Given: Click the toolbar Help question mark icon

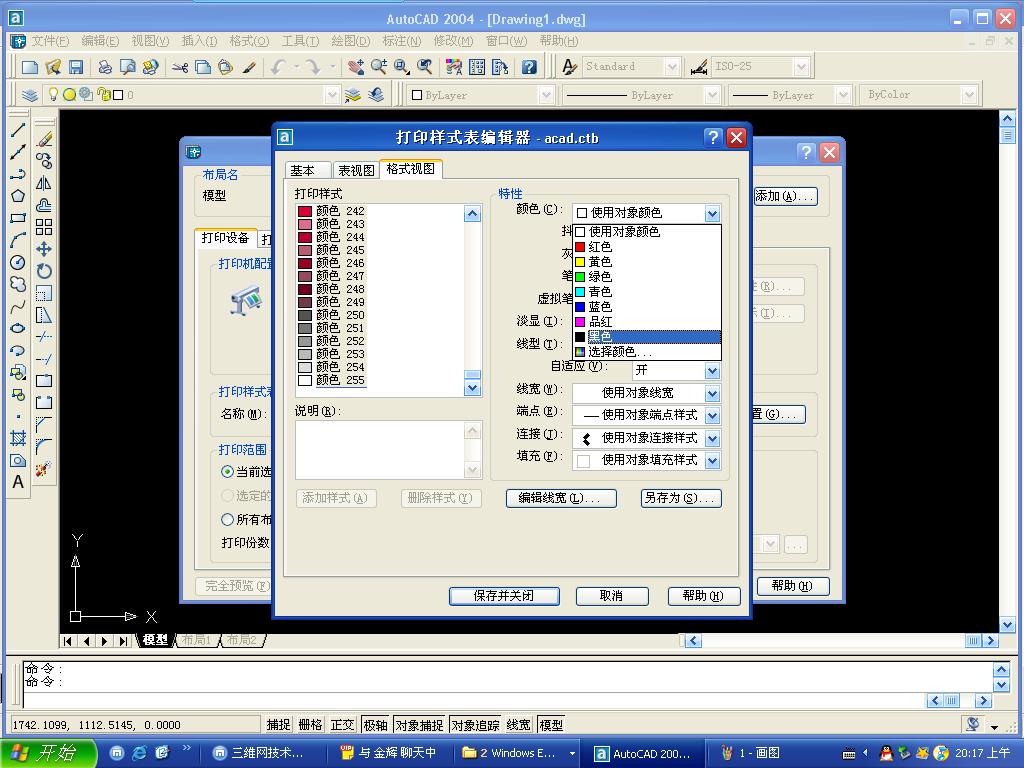Looking at the screenshot, I should coord(529,67).
